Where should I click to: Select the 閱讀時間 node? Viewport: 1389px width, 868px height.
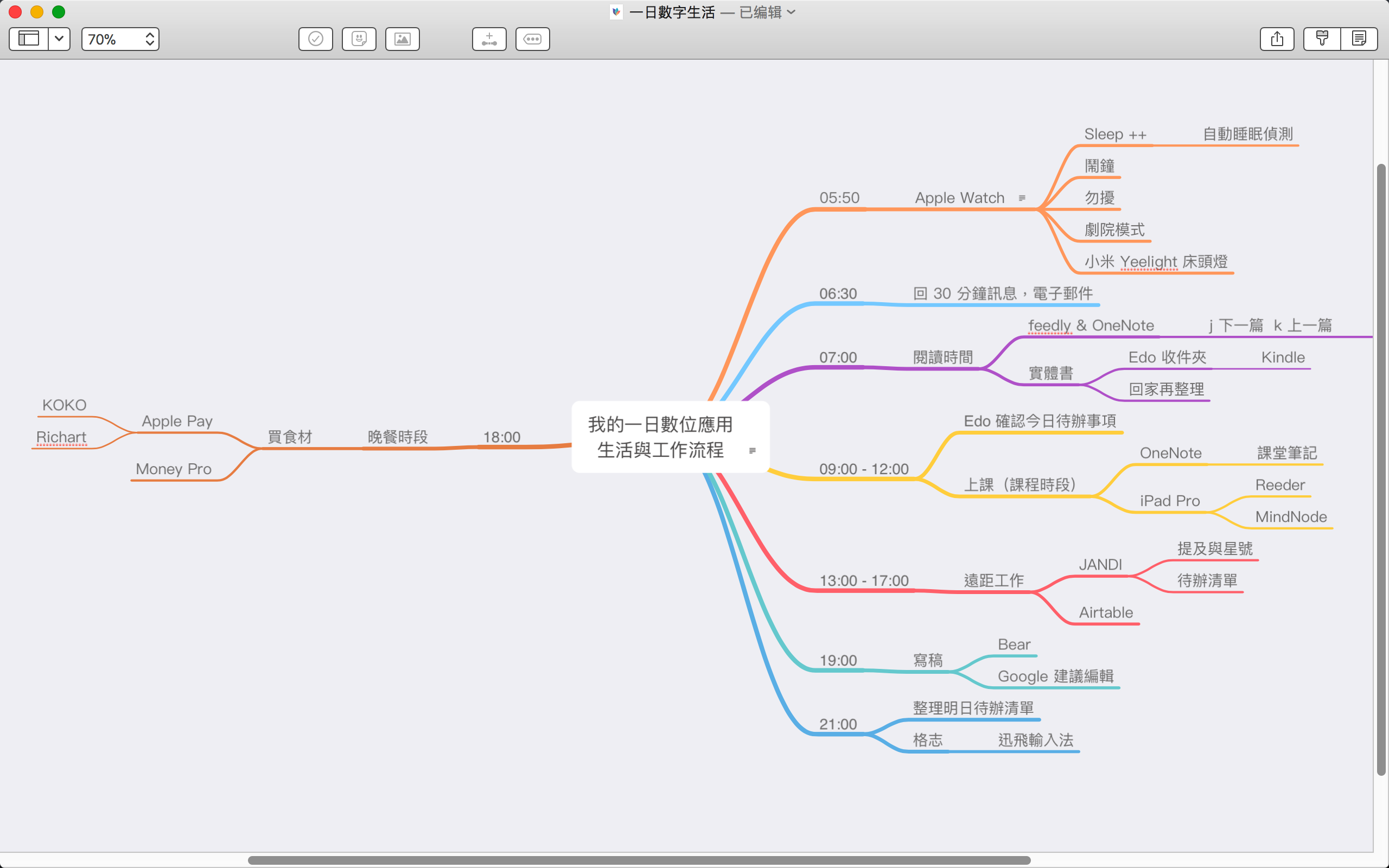(x=943, y=358)
